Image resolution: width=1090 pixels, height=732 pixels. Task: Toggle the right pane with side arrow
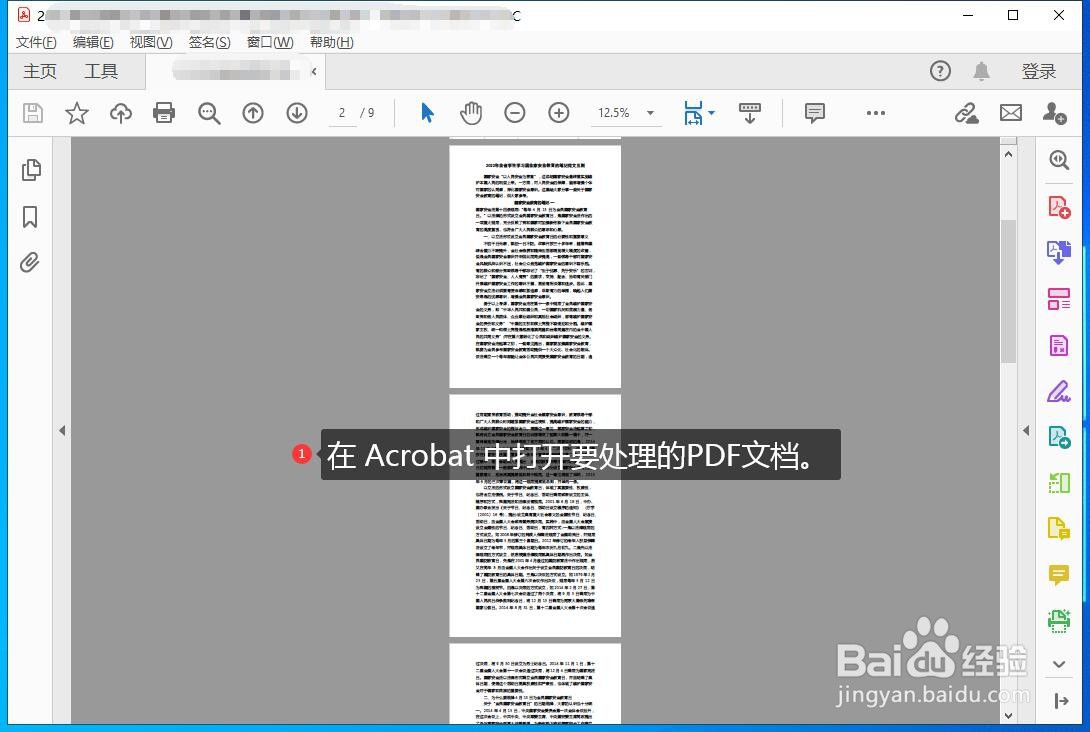point(1026,430)
